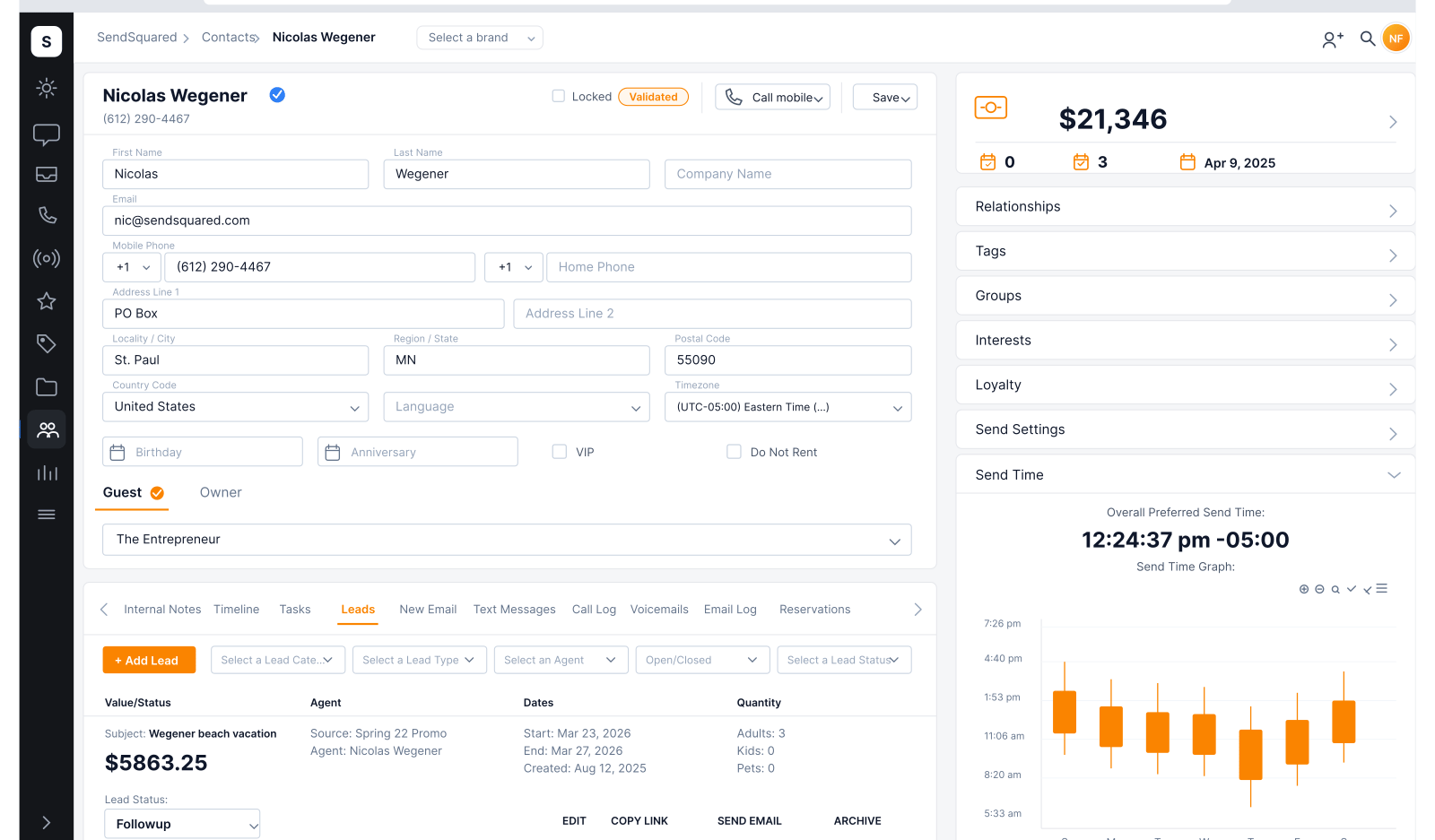Open the Save dropdown button
This screenshot has width=1435, height=840.
coord(885,97)
